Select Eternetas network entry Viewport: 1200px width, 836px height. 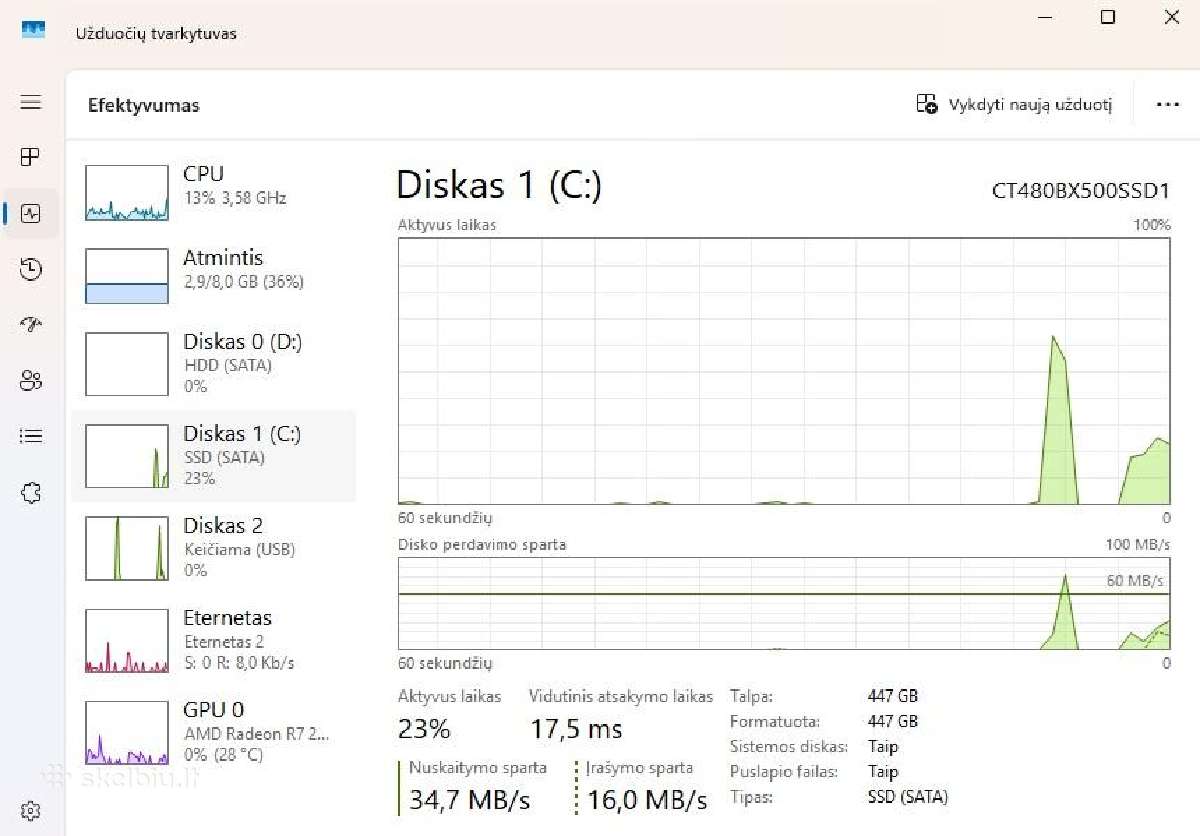tap(214, 640)
